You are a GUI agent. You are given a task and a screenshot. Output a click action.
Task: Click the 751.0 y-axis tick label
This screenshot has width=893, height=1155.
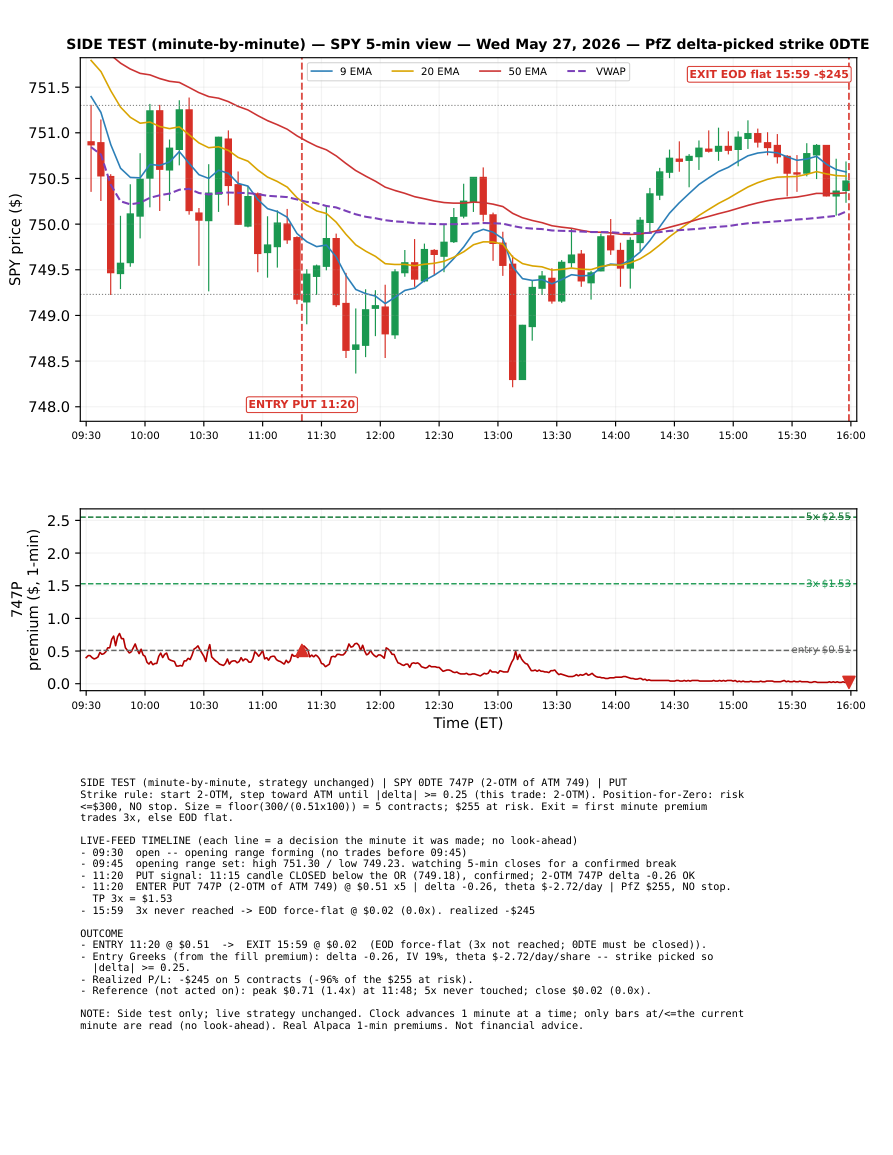49,133
